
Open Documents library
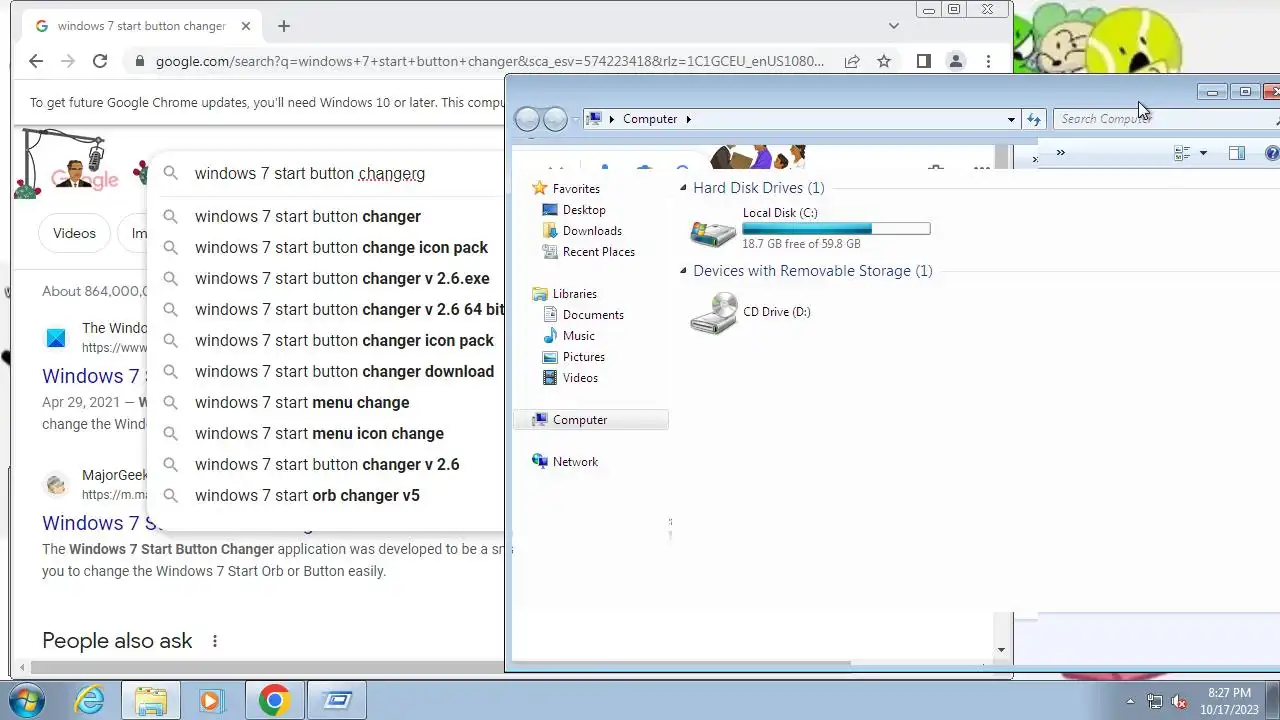click(593, 315)
